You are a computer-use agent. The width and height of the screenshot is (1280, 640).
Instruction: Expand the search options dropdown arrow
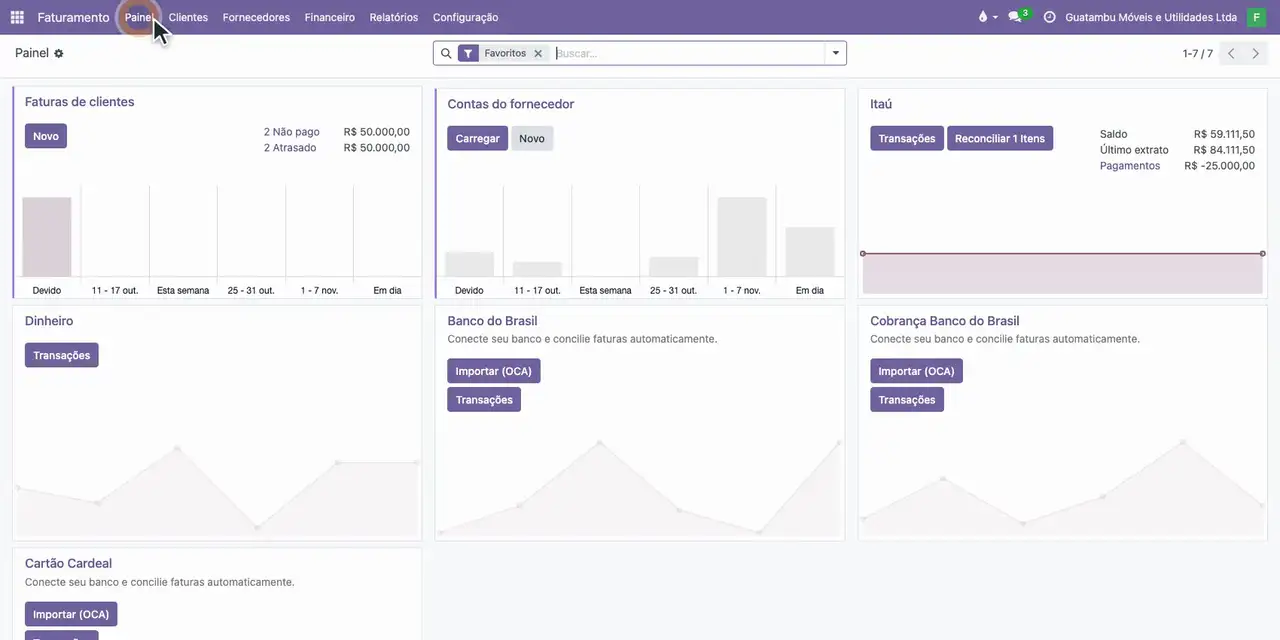[836, 53]
